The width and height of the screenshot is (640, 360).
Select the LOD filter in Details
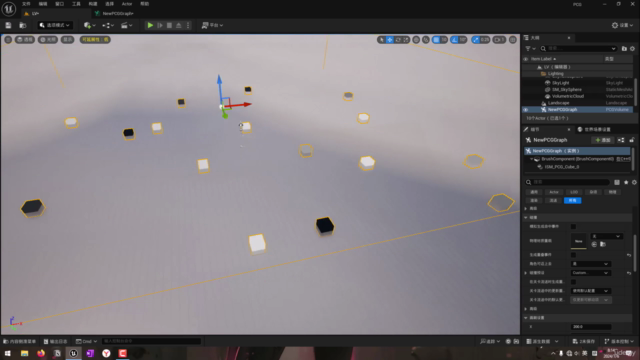pyautogui.click(x=574, y=192)
